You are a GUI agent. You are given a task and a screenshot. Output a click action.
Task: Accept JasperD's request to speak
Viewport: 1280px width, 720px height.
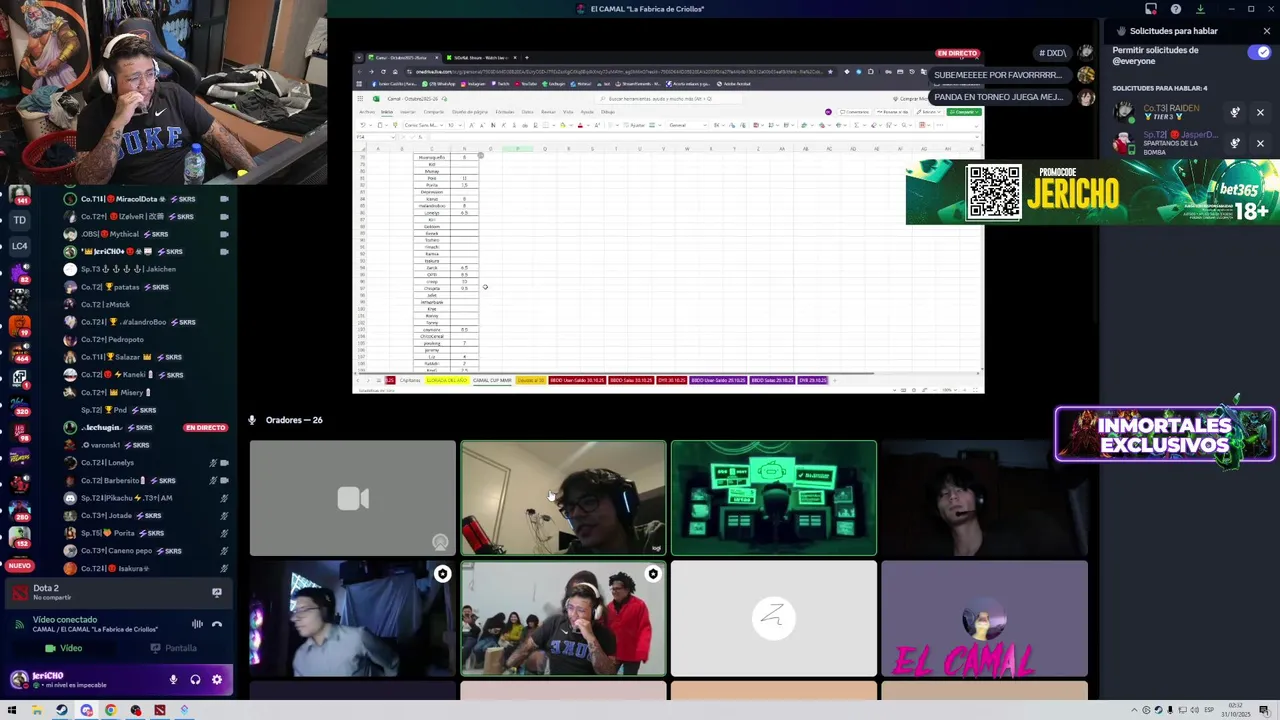pyautogui.click(x=1235, y=143)
